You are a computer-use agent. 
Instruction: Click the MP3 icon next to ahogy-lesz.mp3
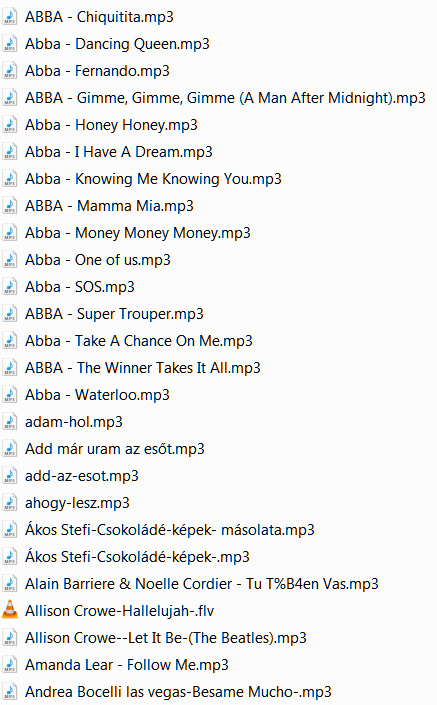click(x=10, y=502)
